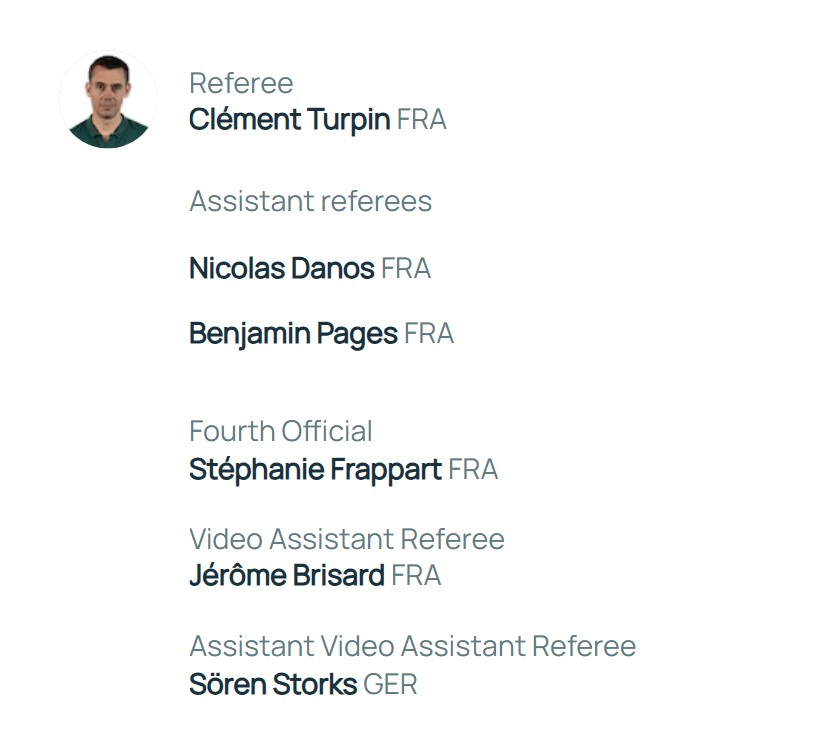Click GER country code beside Storks
The height and width of the screenshot is (751, 835).
(390, 684)
